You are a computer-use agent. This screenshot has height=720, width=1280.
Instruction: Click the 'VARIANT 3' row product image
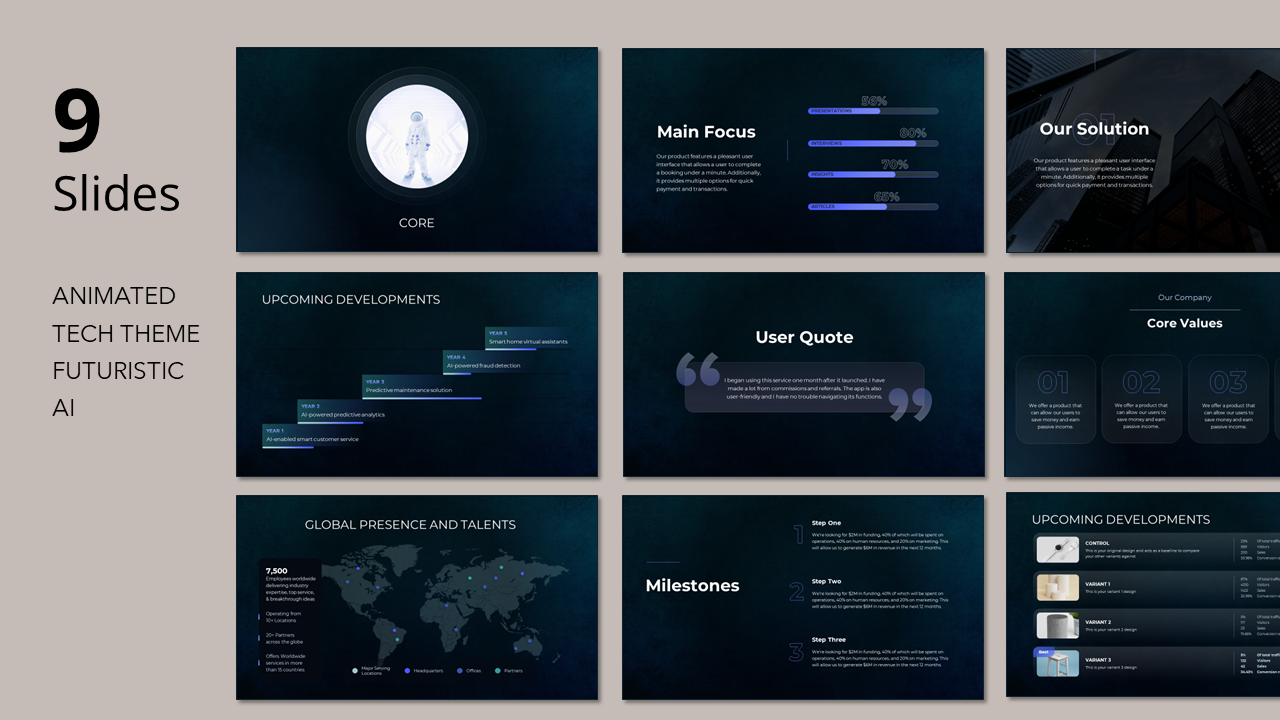point(1057,663)
